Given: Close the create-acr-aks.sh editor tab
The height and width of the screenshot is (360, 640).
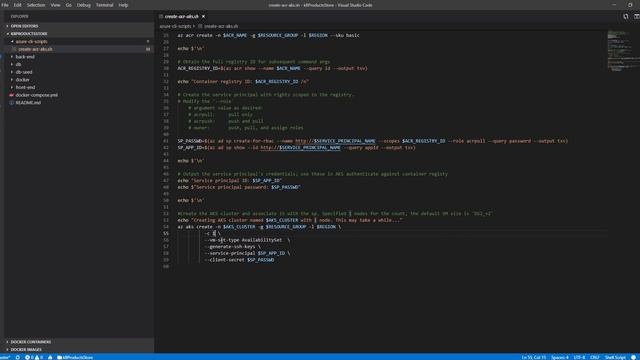Looking at the screenshot, I should coord(203,16).
